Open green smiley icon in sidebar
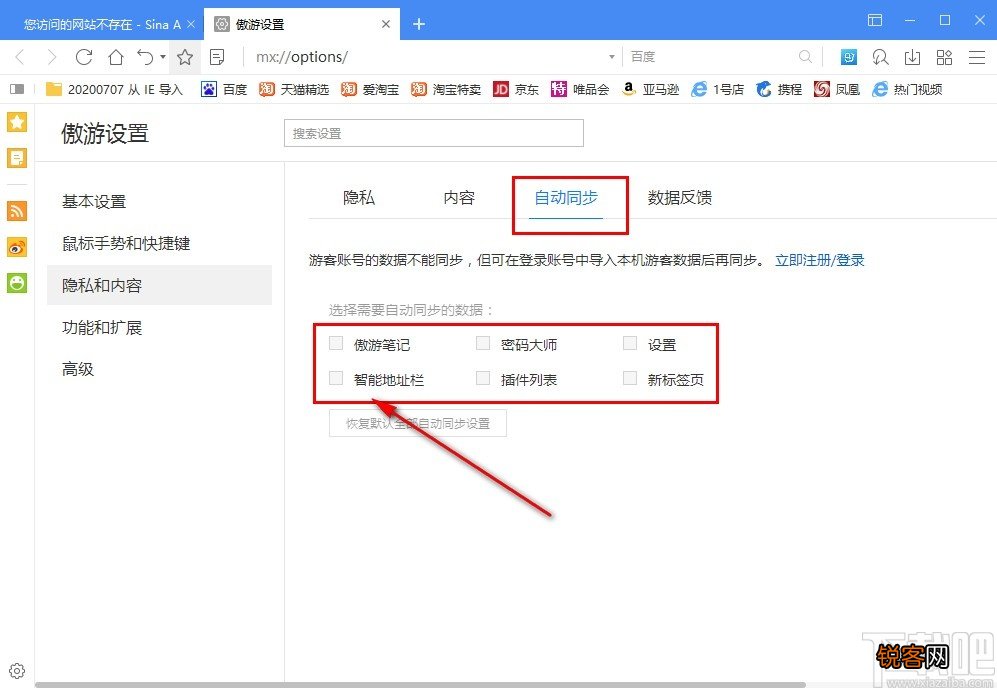 (17, 283)
